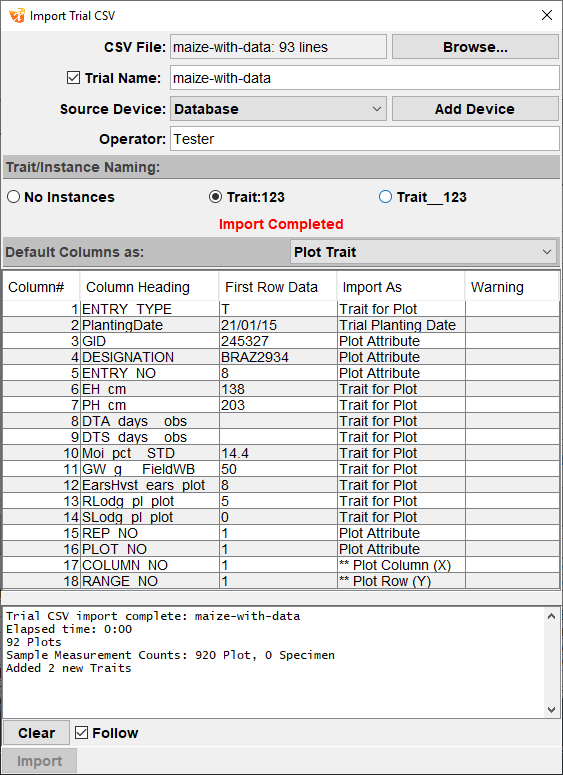
Task: Click the First Row Data table header
Action: pos(278,287)
